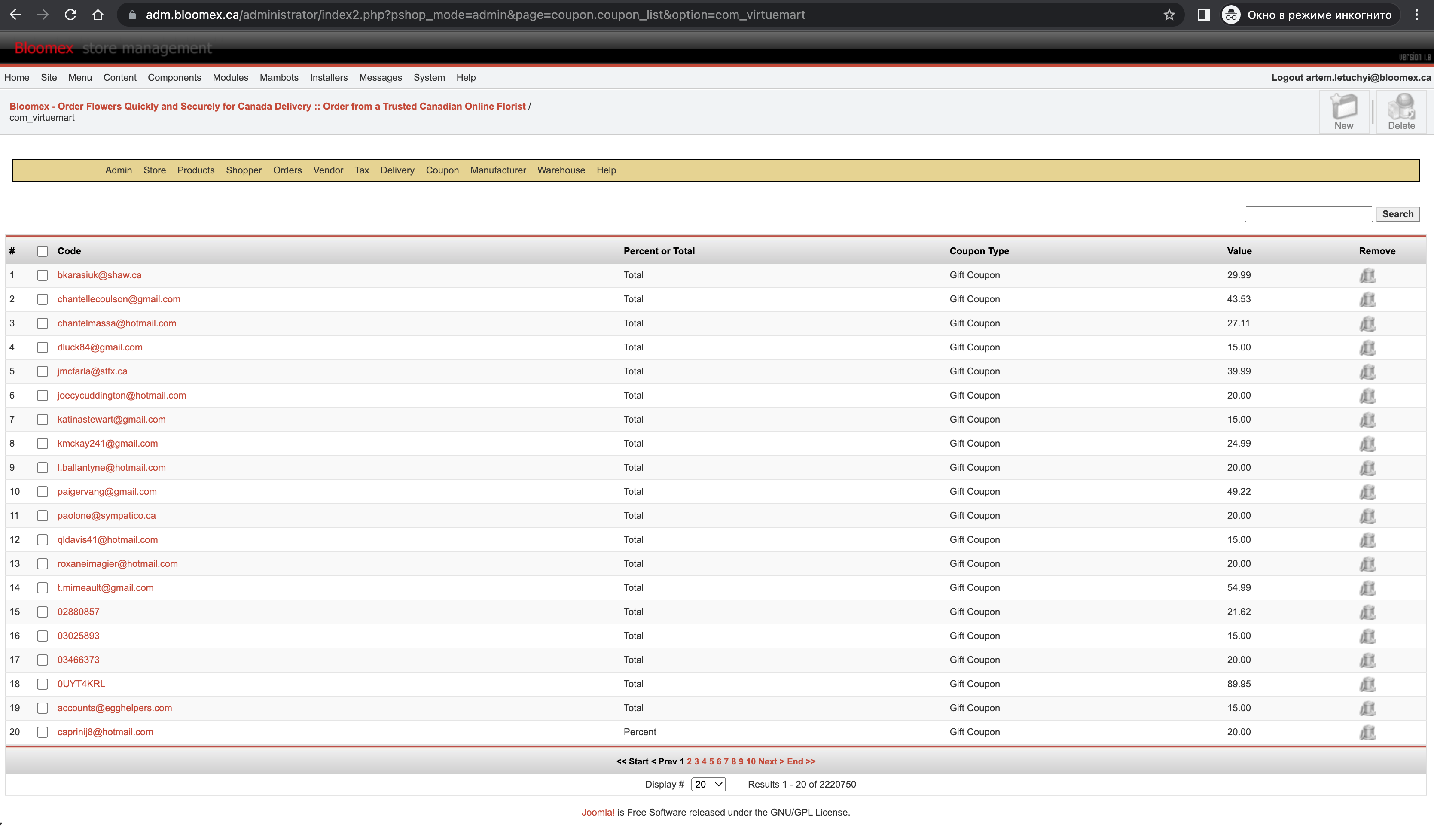Open coupon code chantellecoulson@gmail.com

click(x=119, y=300)
